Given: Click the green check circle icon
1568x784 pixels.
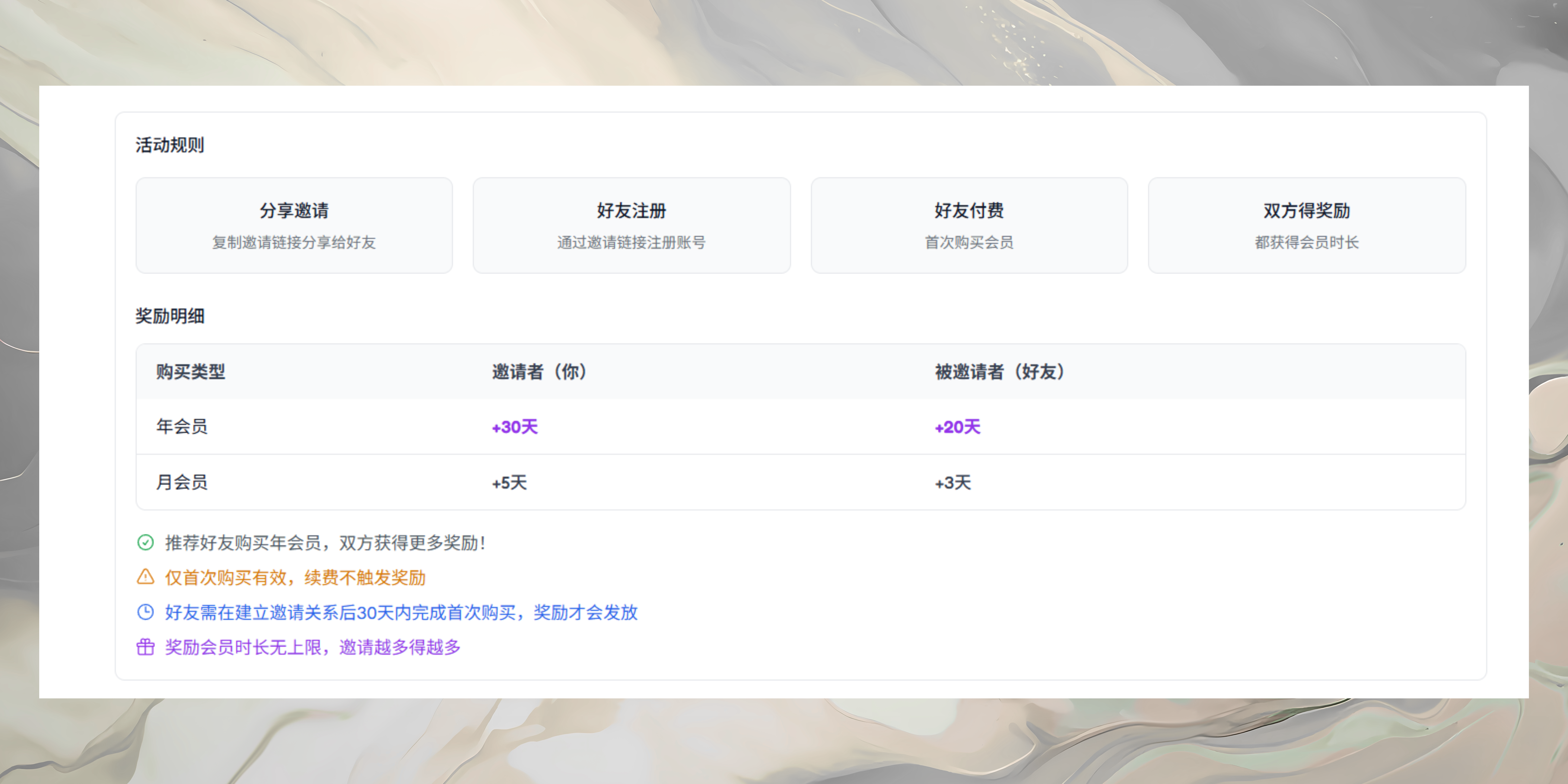Looking at the screenshot, I should [145, 542].
